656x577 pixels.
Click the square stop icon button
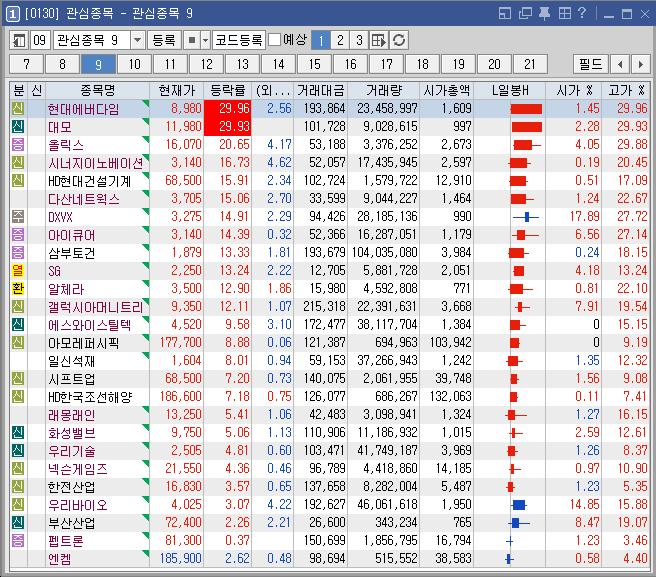coord(192,40)
